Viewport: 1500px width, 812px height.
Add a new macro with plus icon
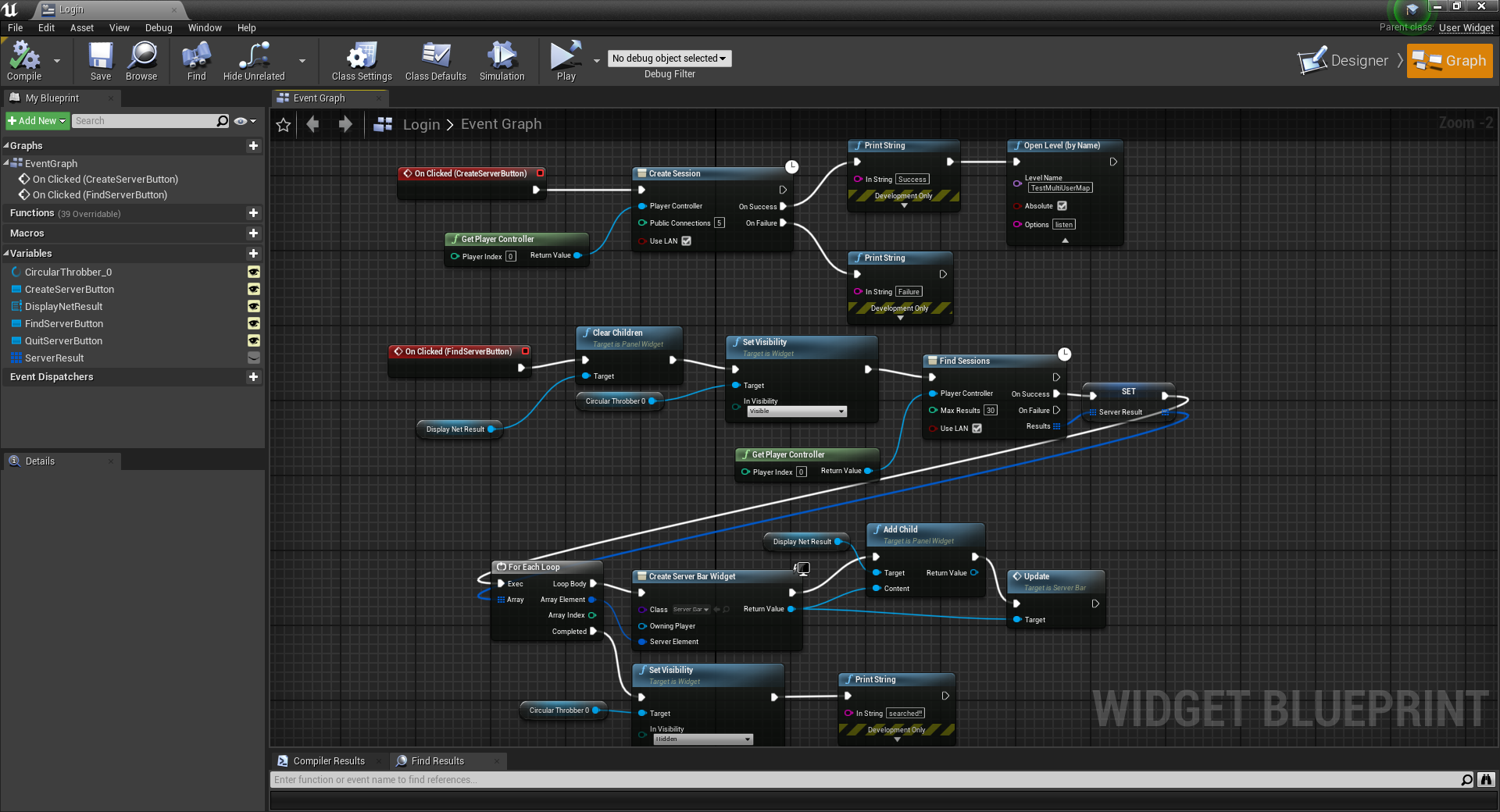(x=253, y=233)
